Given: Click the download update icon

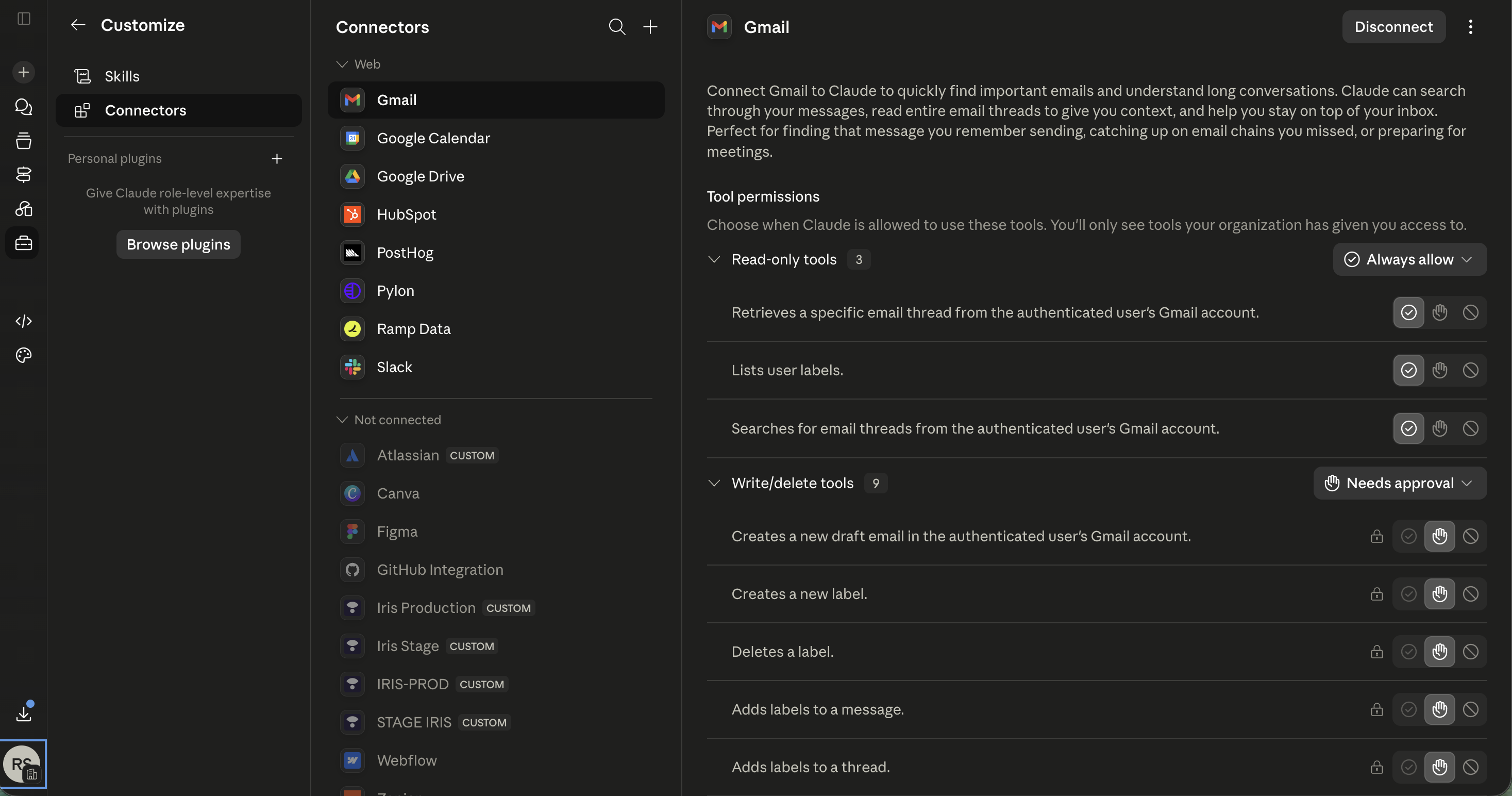Looking at the screenshot, I should pyautogui.click(x=24, y=713).
